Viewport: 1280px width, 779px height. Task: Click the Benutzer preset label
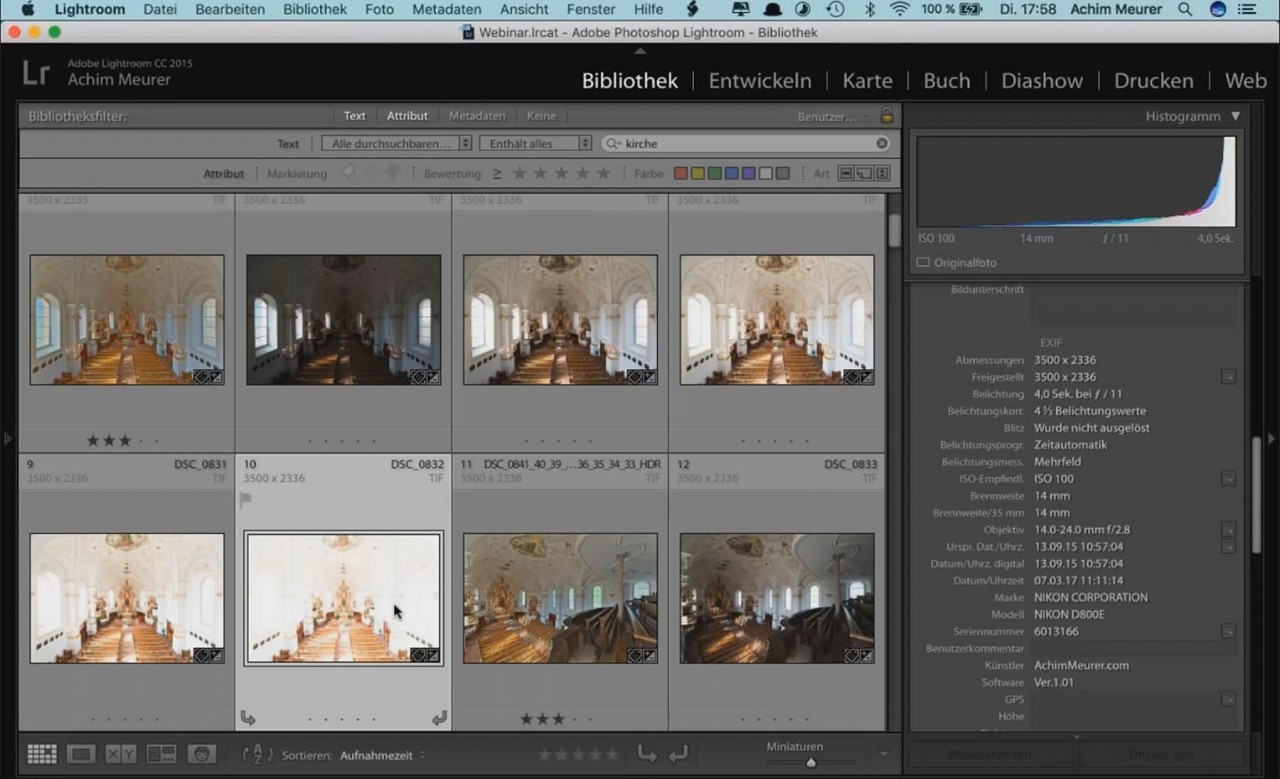coord(827,116)
